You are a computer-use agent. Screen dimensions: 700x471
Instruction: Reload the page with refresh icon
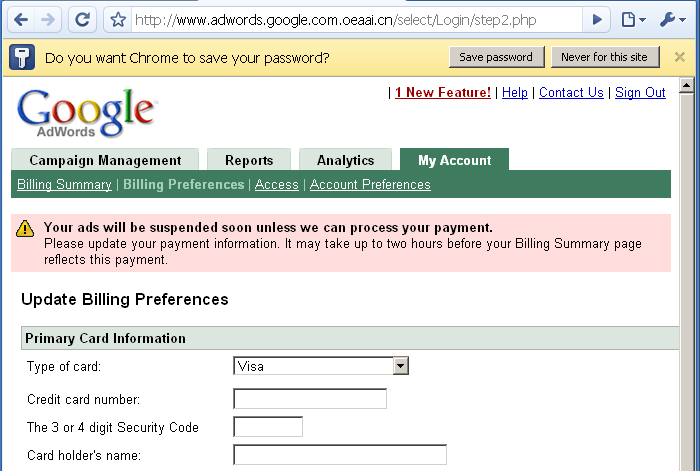click(83, 19)
